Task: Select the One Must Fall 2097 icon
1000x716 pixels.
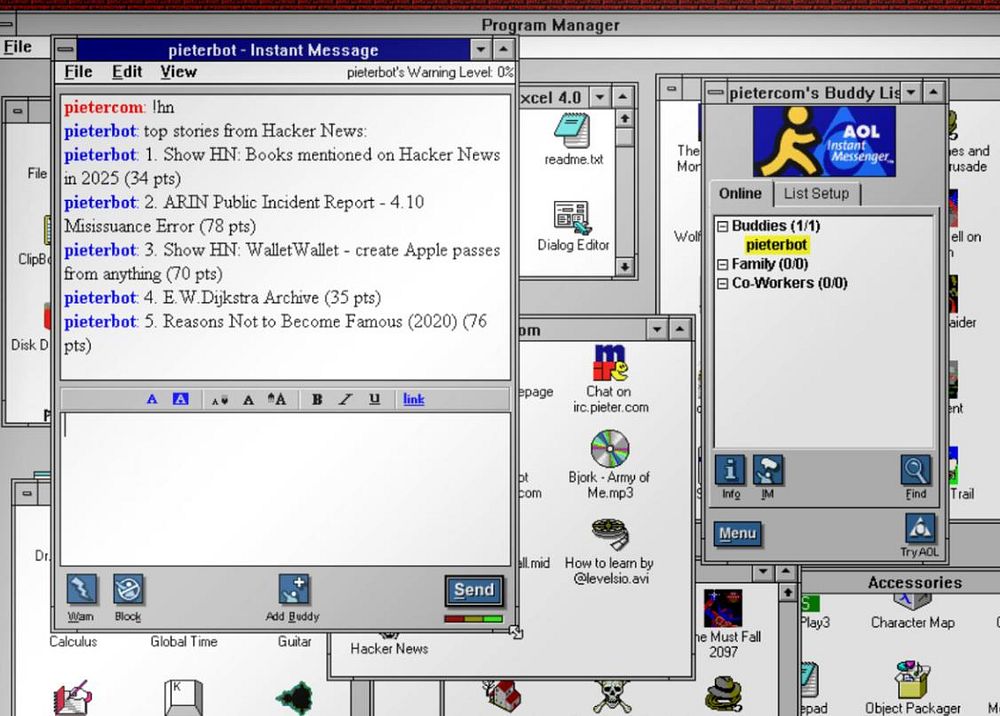Action: tap(723, 624)
